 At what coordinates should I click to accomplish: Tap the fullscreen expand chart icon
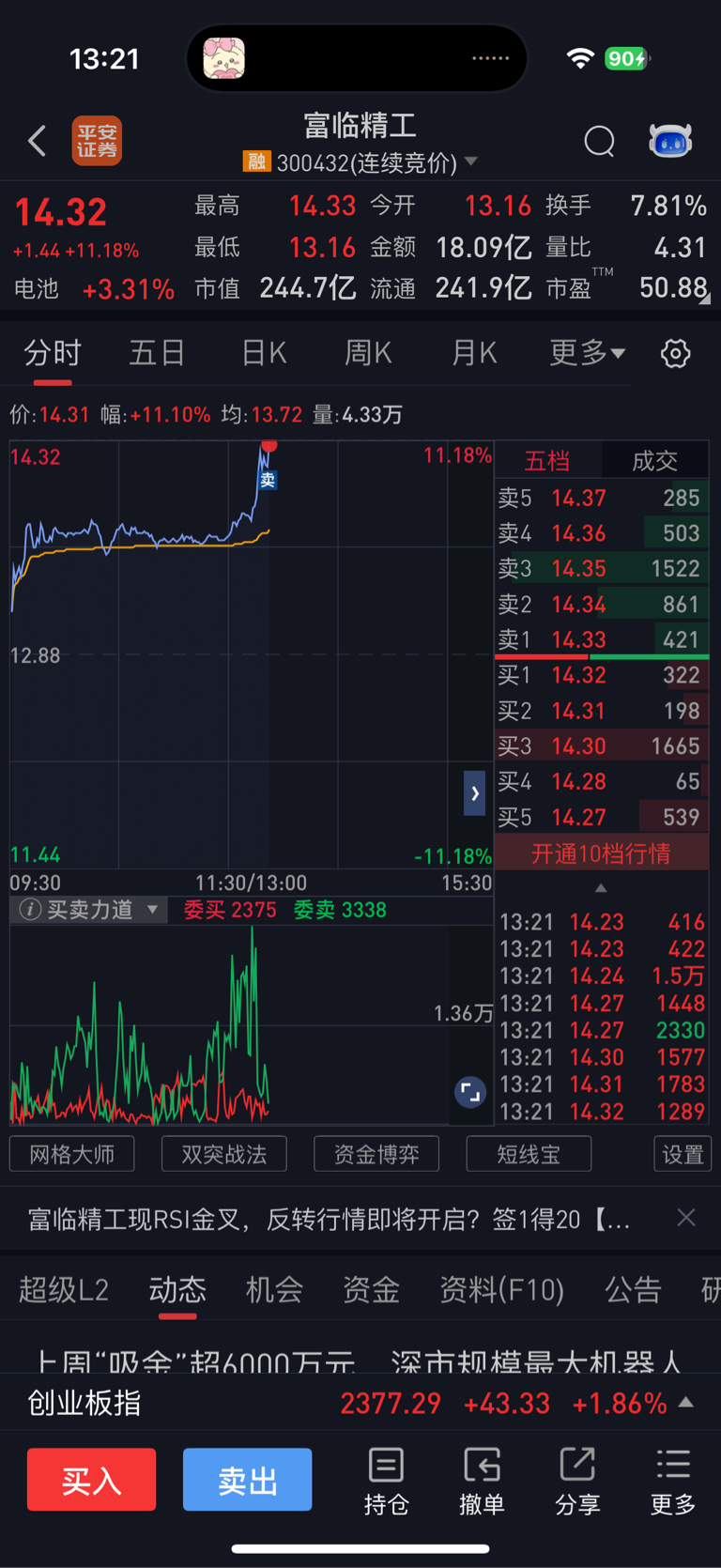tap(470, 1093)
